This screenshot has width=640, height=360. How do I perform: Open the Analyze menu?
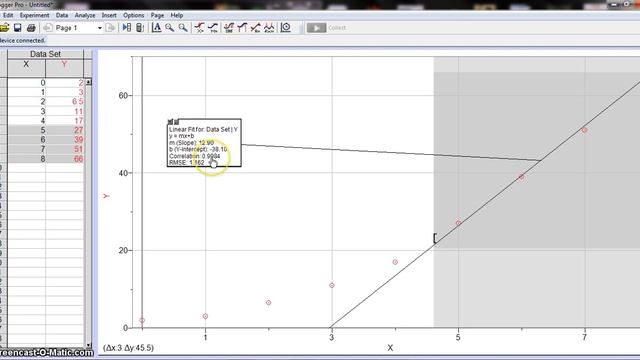click(85, 15)
